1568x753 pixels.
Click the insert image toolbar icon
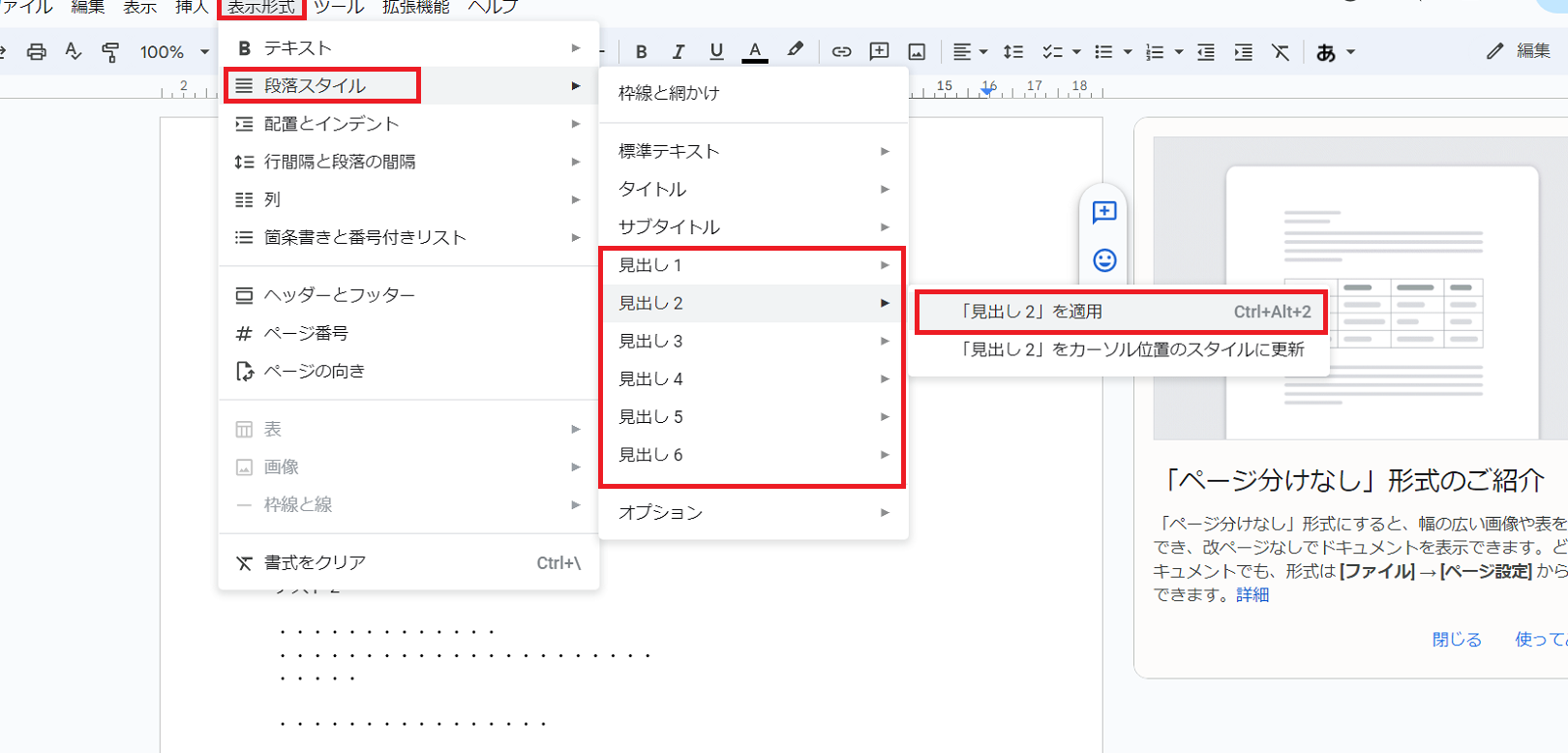(917, 52)
